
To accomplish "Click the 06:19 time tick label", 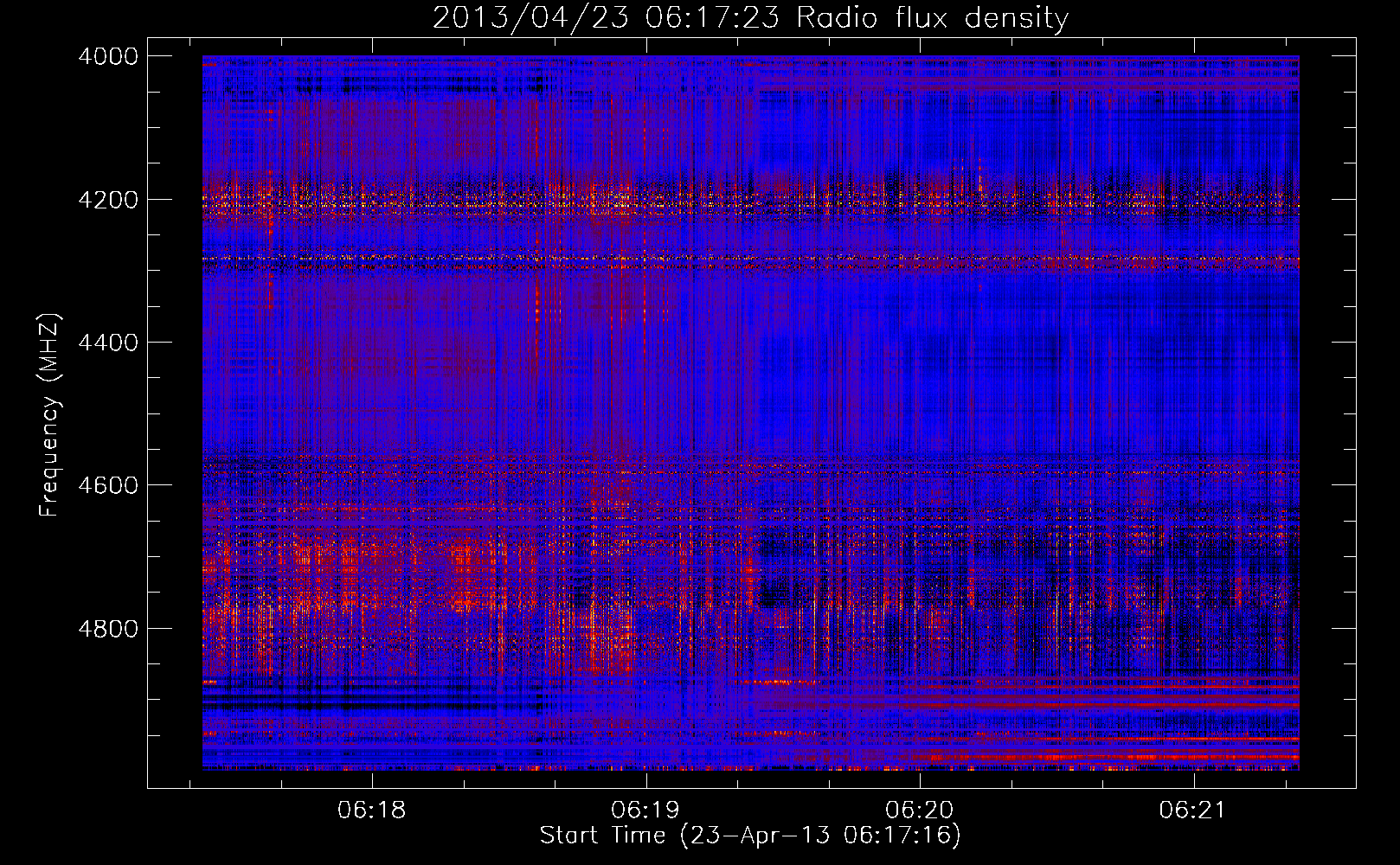I will pyautogui.click(x=645, y=811).
